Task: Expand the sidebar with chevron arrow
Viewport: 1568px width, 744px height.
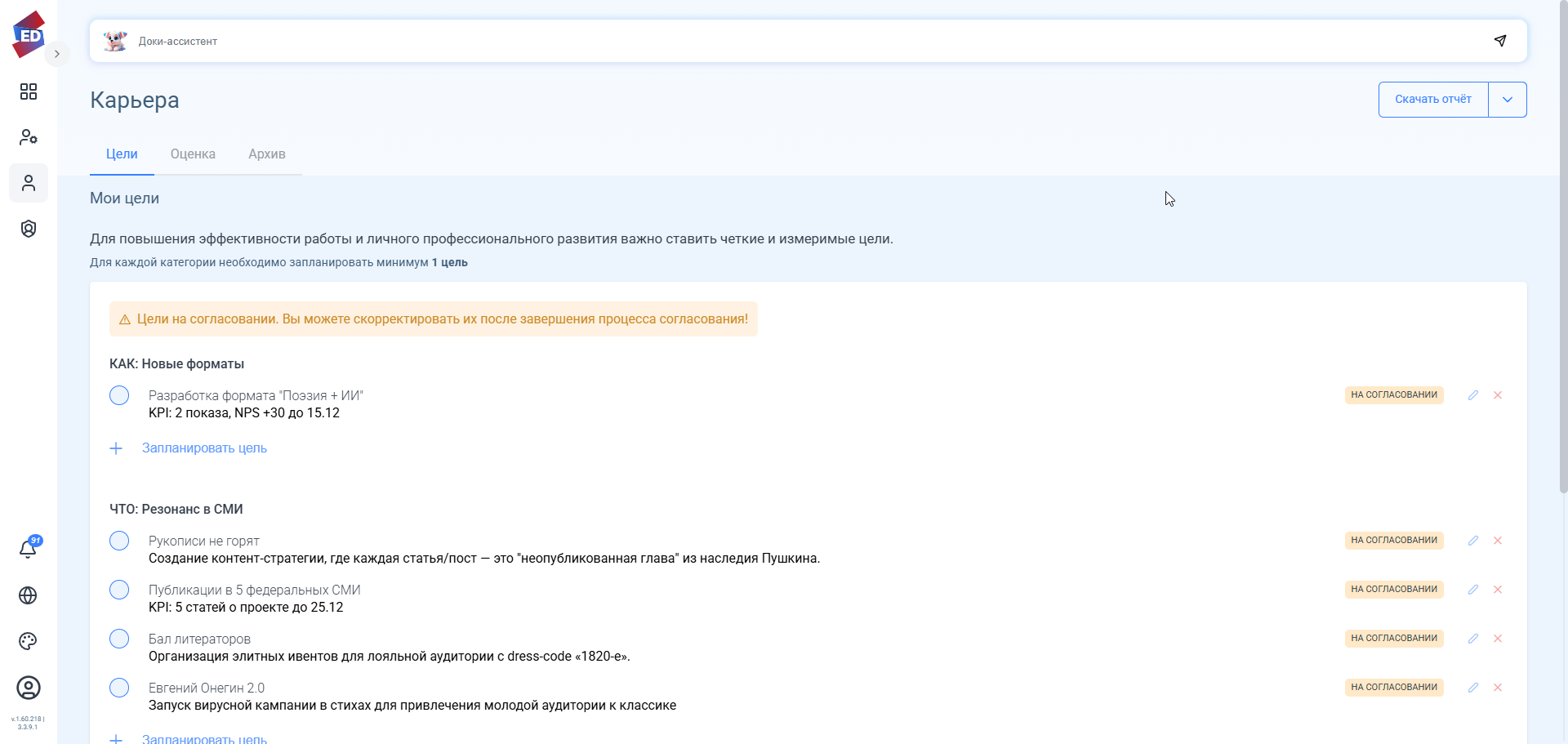Action: 57,54
